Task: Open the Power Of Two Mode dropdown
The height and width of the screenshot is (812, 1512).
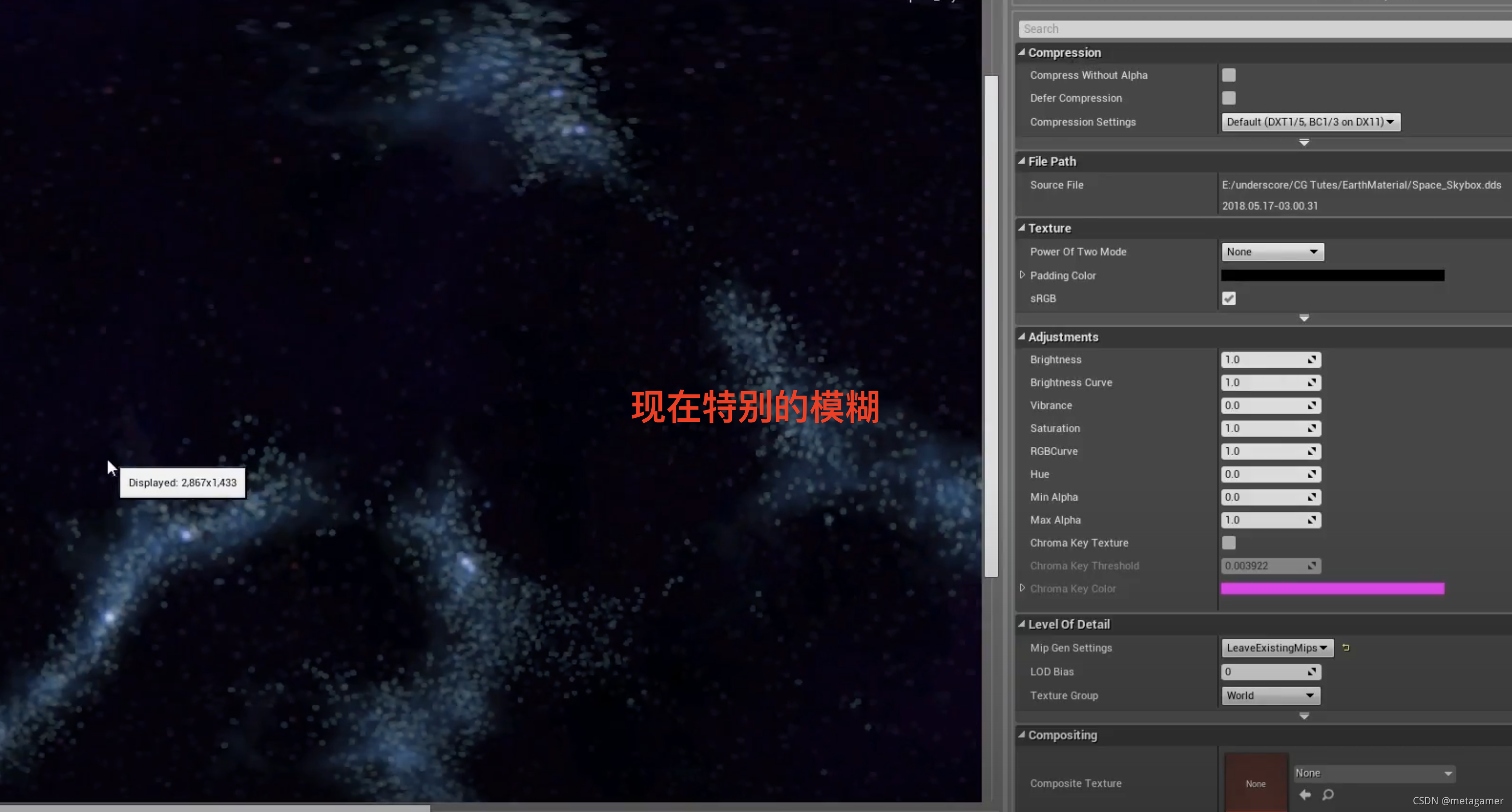Action: (1272, 252)
